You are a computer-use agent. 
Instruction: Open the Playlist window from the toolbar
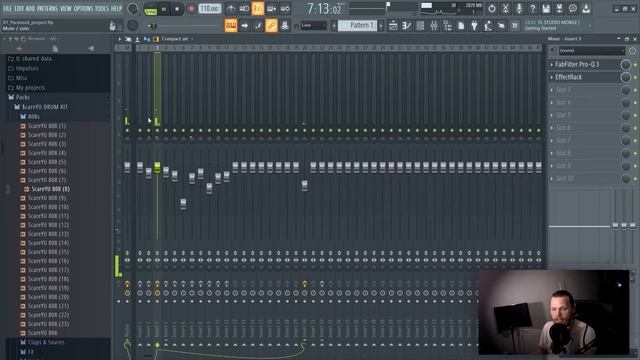click(x=393, y=25)
